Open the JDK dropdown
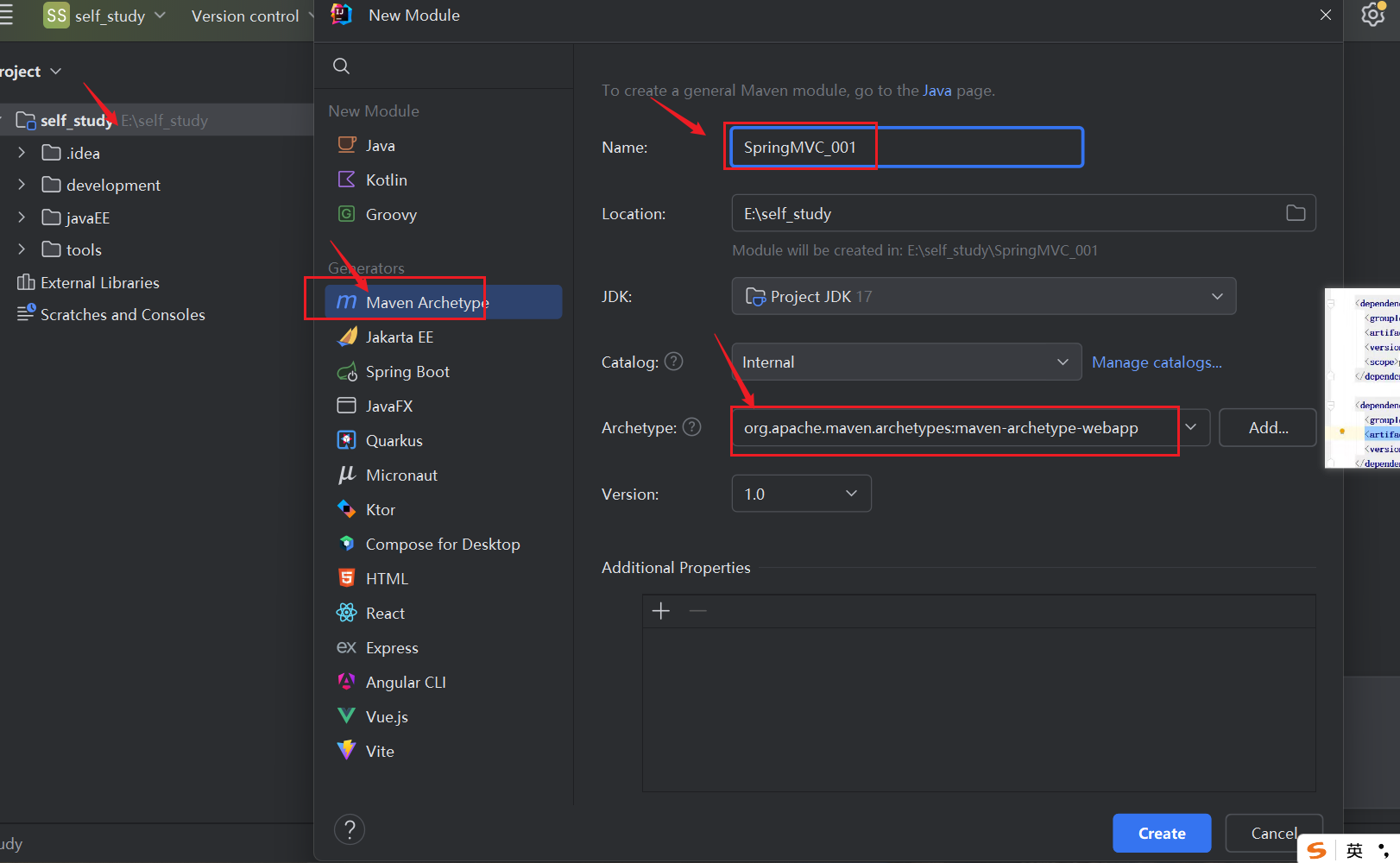Viewport: 1400px width, 863px height. pos(984,296)
